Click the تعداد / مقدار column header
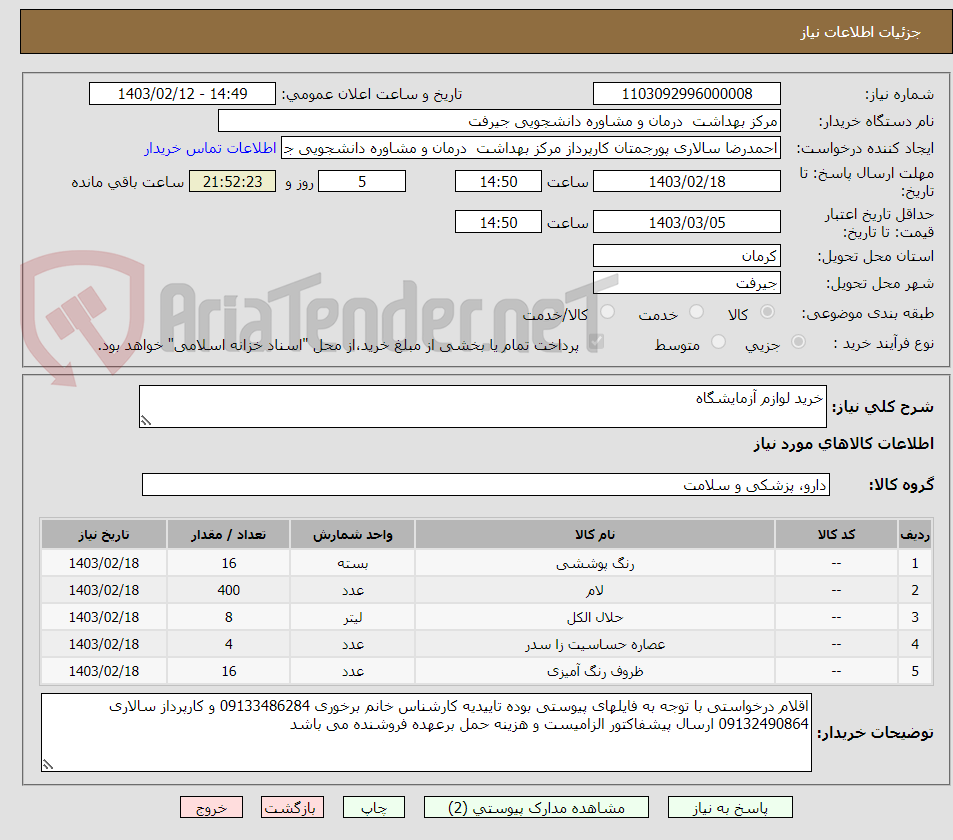The height and width of the screenshot is (840, 953). (x=229, y=535)
